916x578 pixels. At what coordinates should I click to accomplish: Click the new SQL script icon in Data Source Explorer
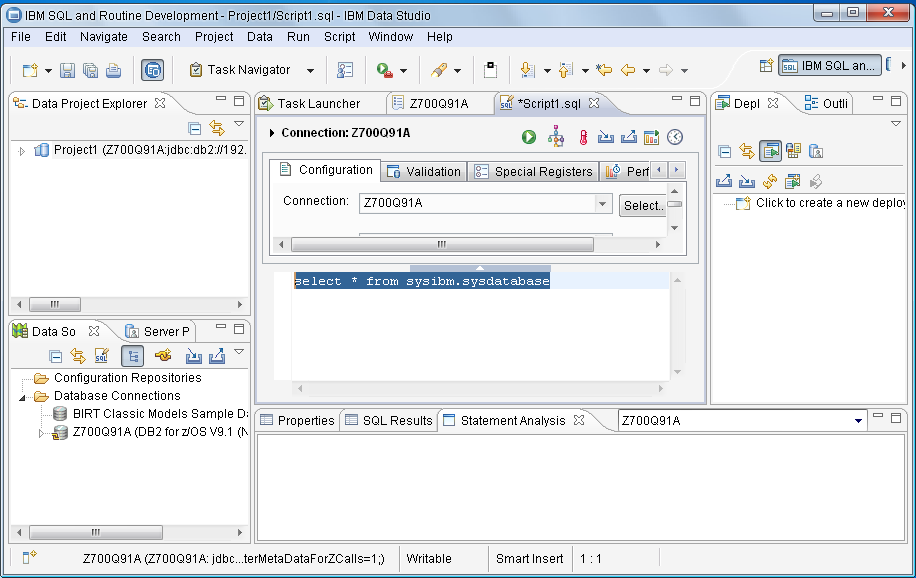(101, 356)
